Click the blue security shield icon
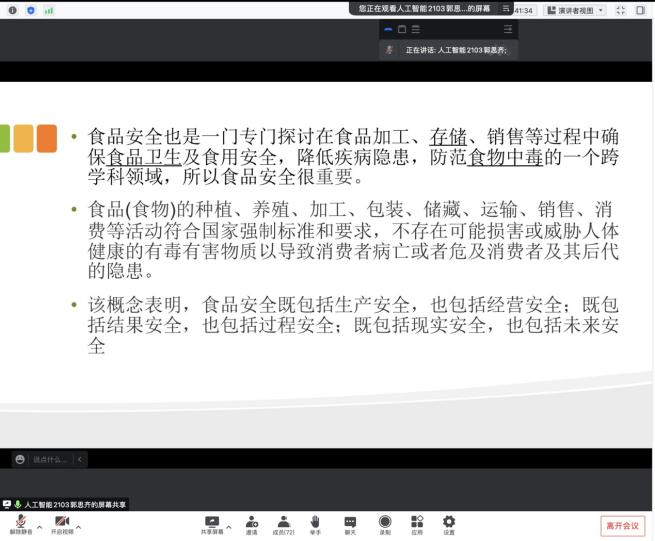This screenshot has height=541, width=655. click(x=30, y=10)
